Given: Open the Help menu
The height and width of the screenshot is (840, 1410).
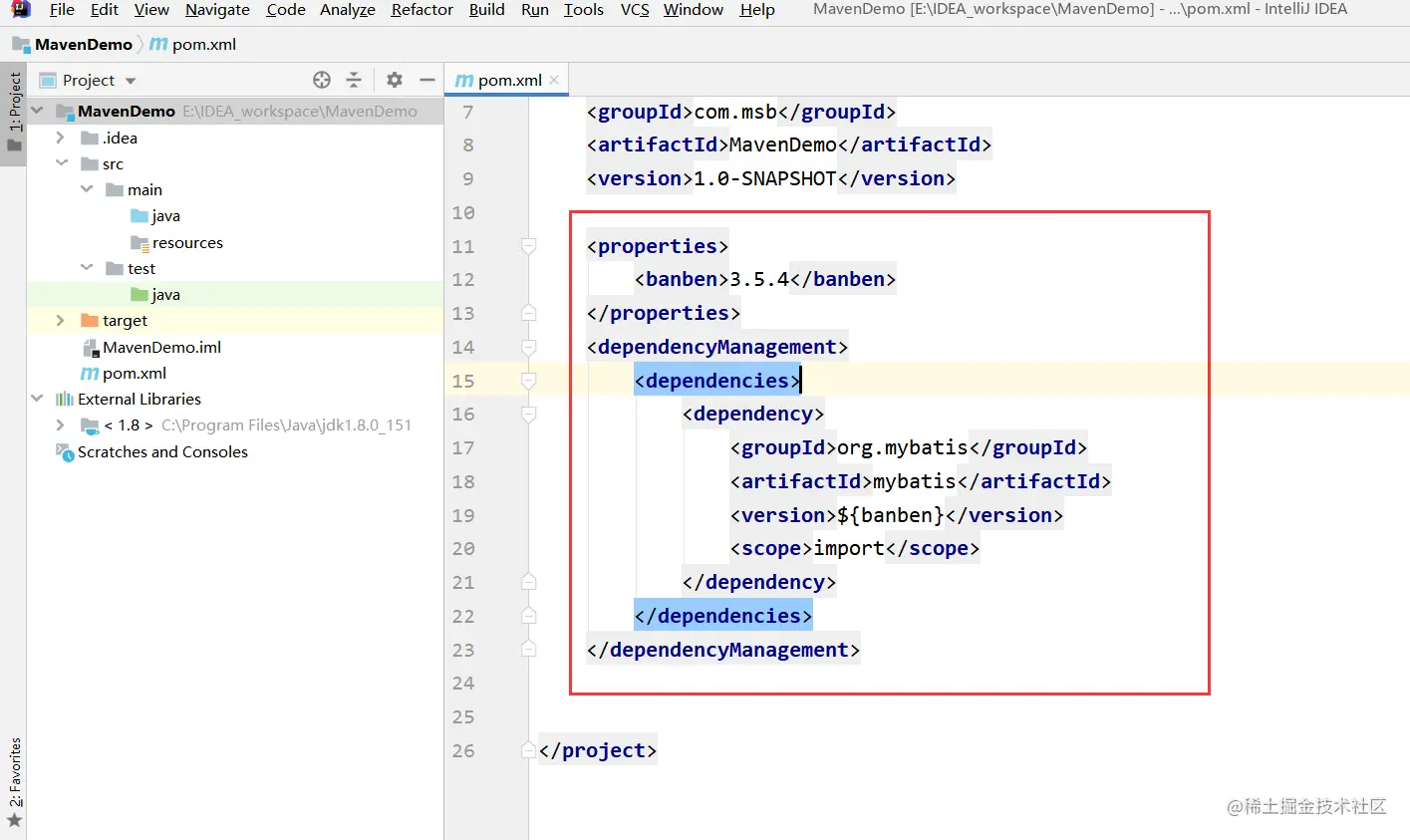Looking at the screenshot, I should pos(757,10).
